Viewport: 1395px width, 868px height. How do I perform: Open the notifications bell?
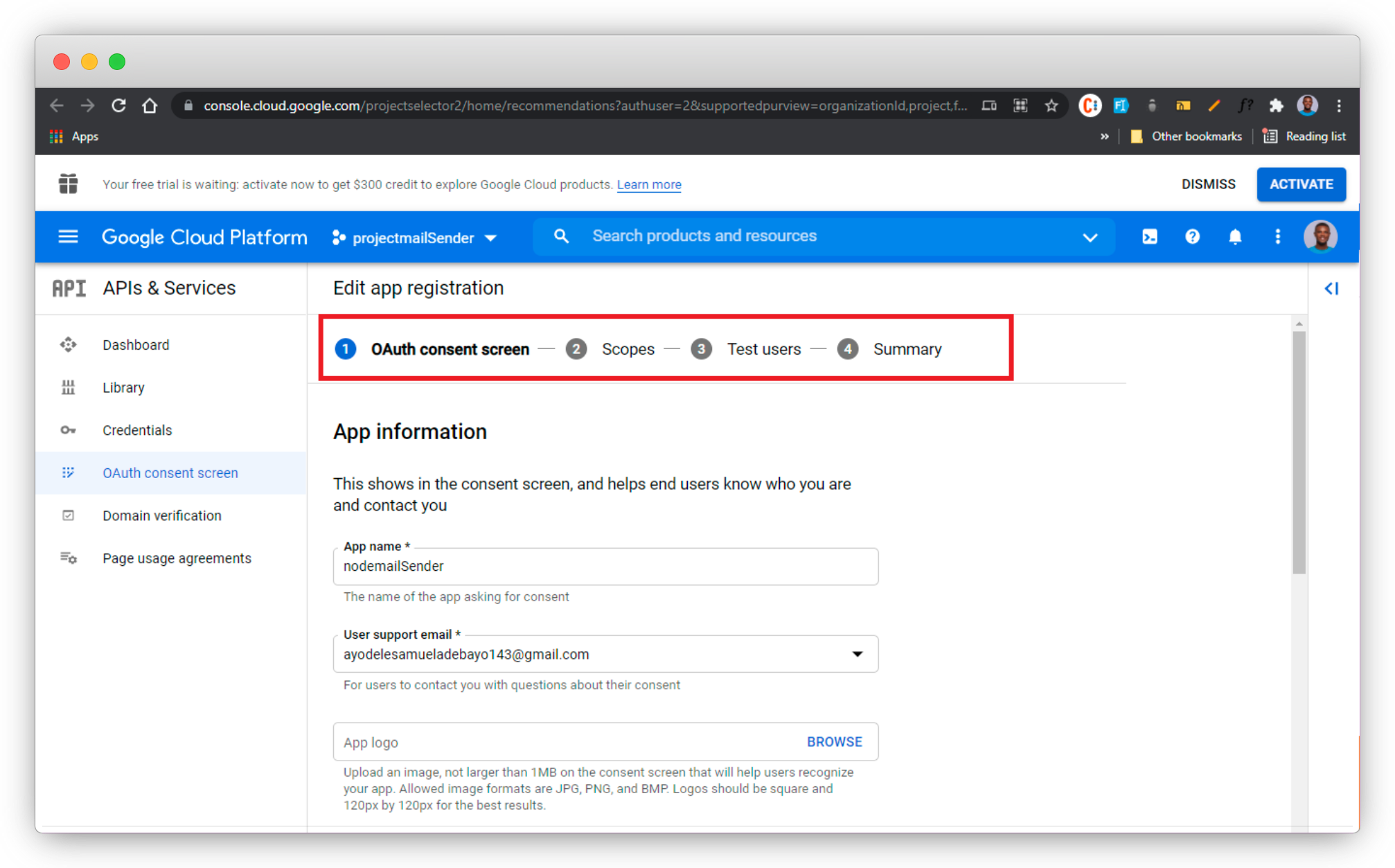click(x=1235, y=237)
